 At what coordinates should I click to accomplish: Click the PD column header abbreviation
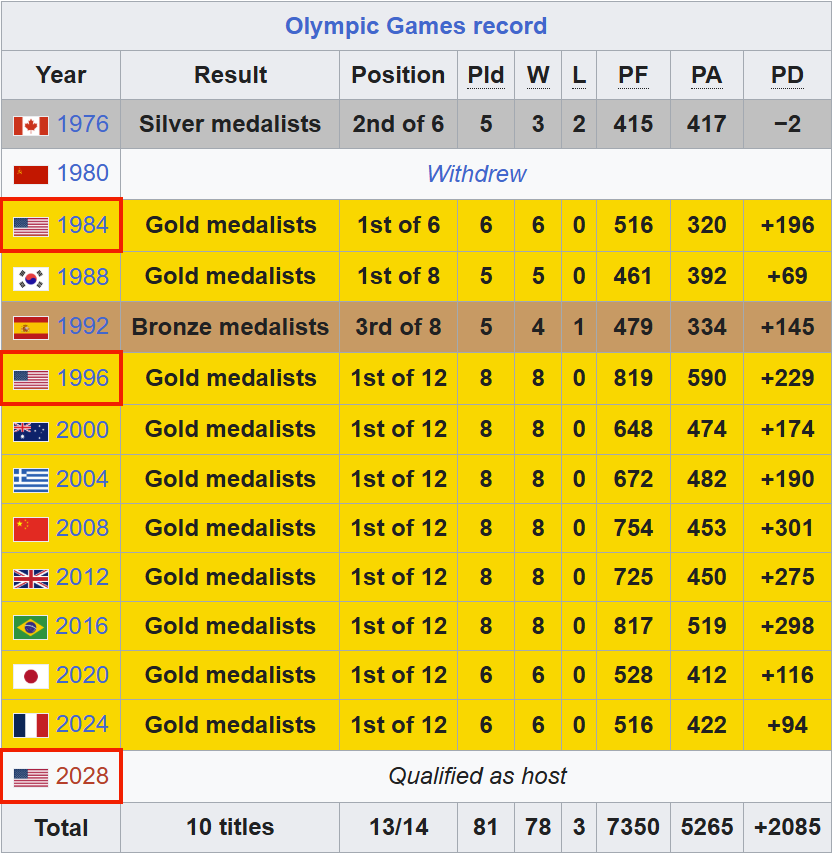click(x=787, y=75)
